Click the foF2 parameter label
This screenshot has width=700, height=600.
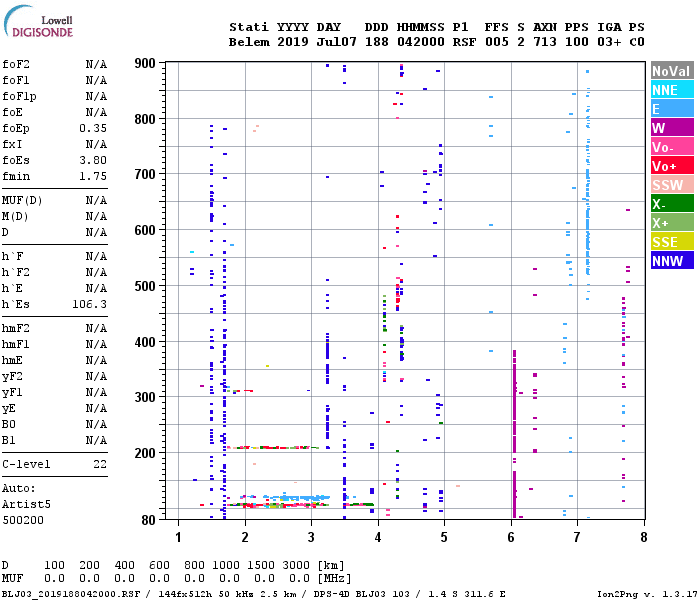pos(16,64)
